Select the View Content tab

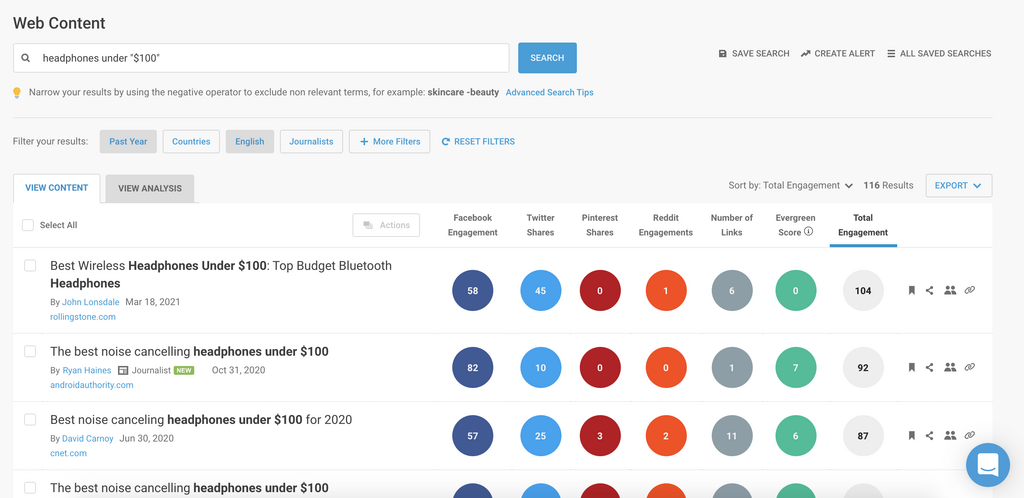[x=57, y=188]
